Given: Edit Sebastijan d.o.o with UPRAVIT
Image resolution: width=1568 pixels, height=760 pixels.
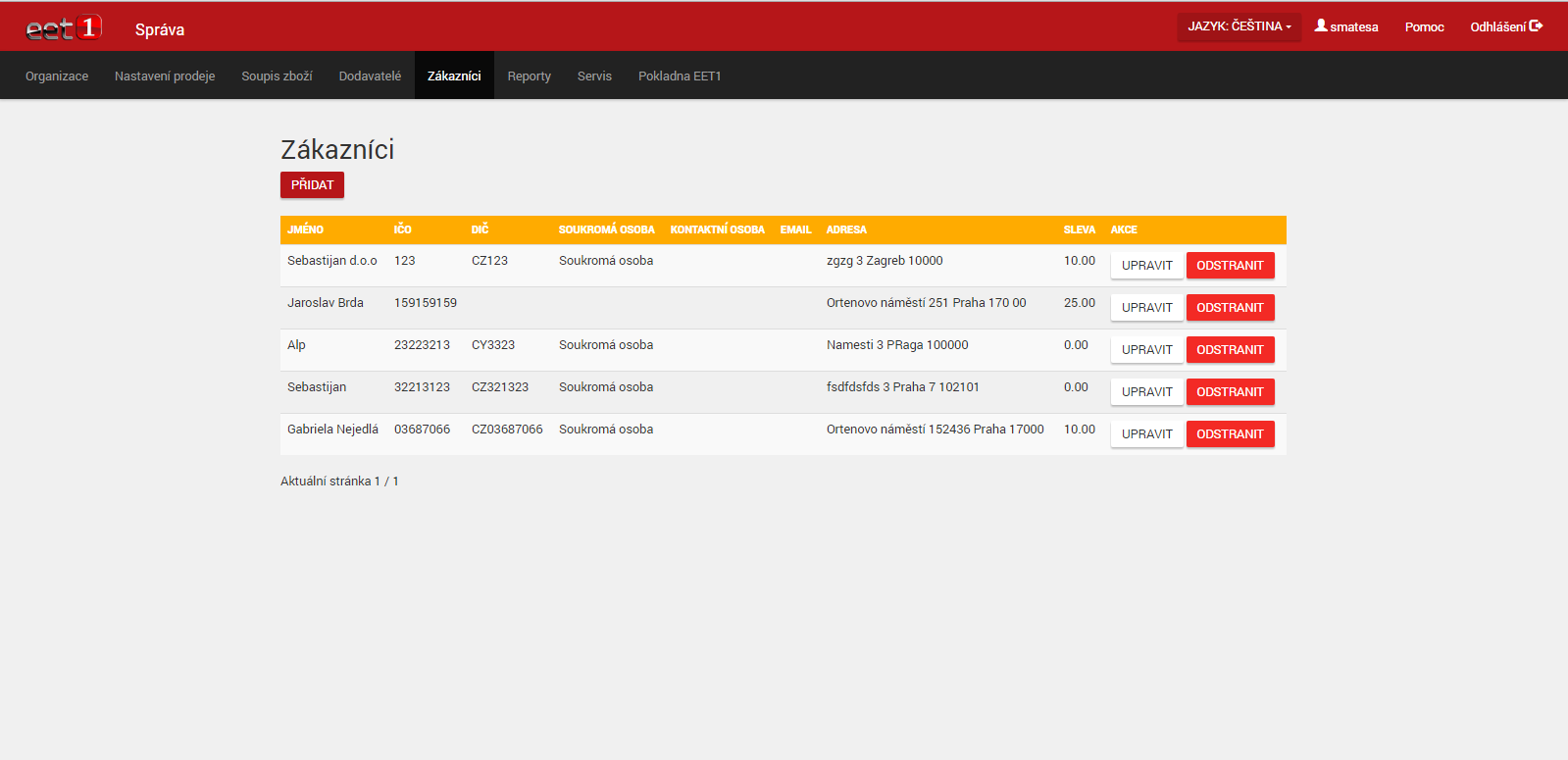Looking at the screenshot, I should point(1146,266).
